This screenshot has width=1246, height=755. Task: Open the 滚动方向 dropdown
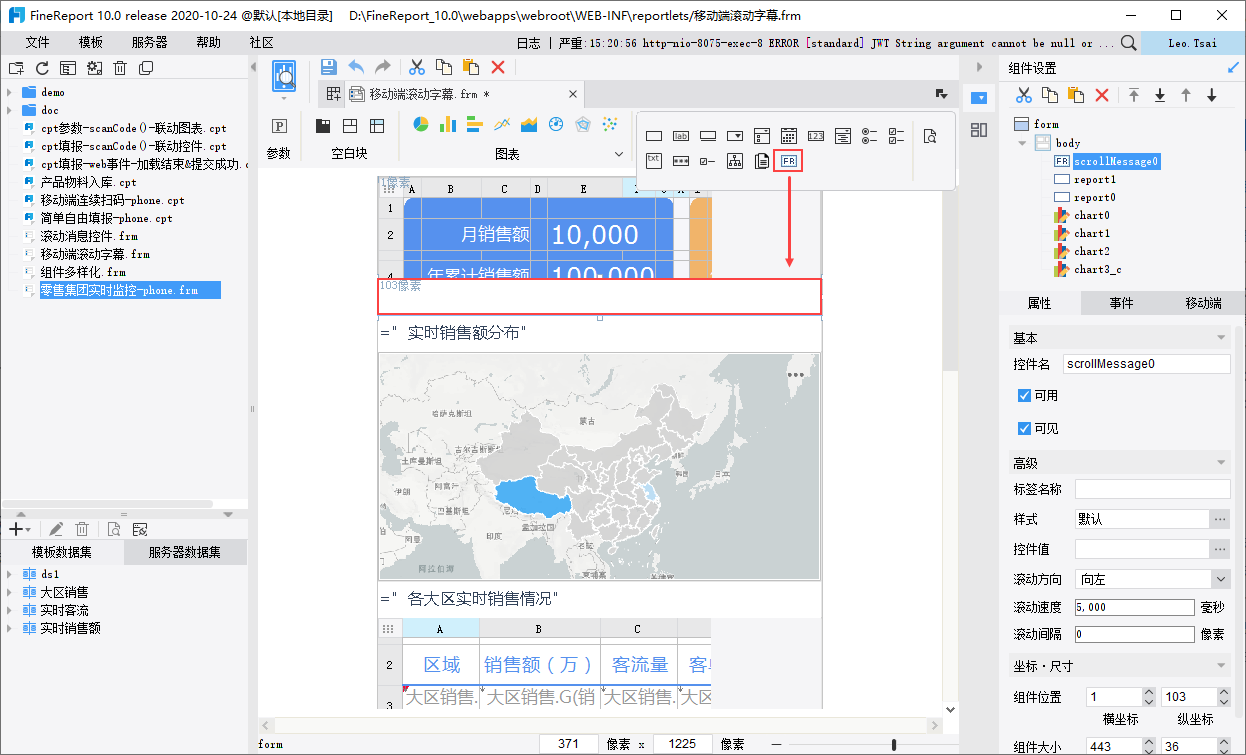tap(1220, 579)
